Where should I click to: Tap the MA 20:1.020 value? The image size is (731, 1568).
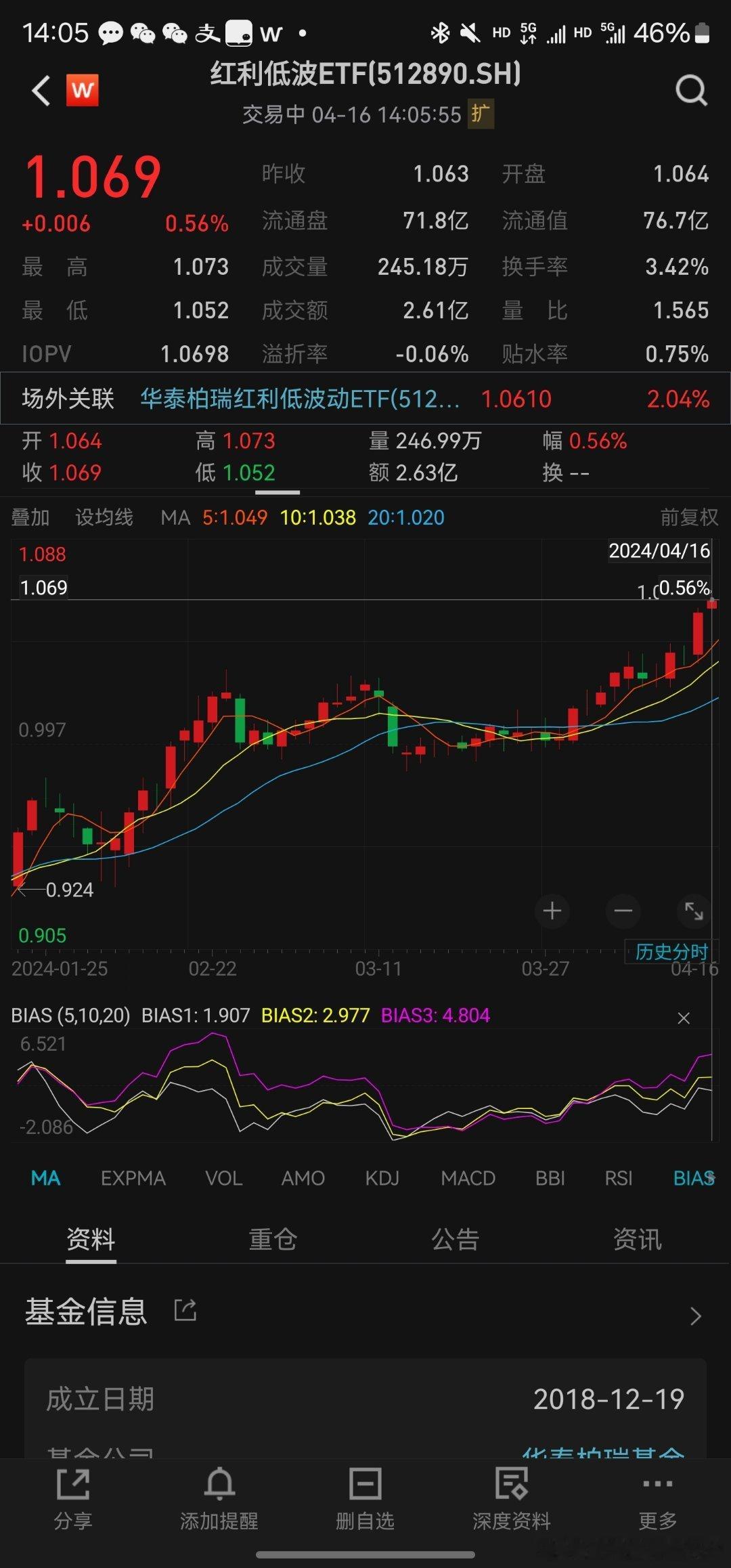(x=406, y=517)
